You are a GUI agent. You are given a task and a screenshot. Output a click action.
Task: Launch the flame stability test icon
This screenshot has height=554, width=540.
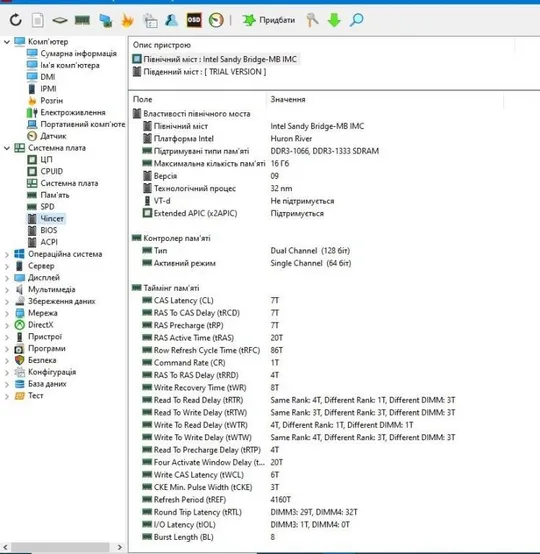tap(127, 20)
